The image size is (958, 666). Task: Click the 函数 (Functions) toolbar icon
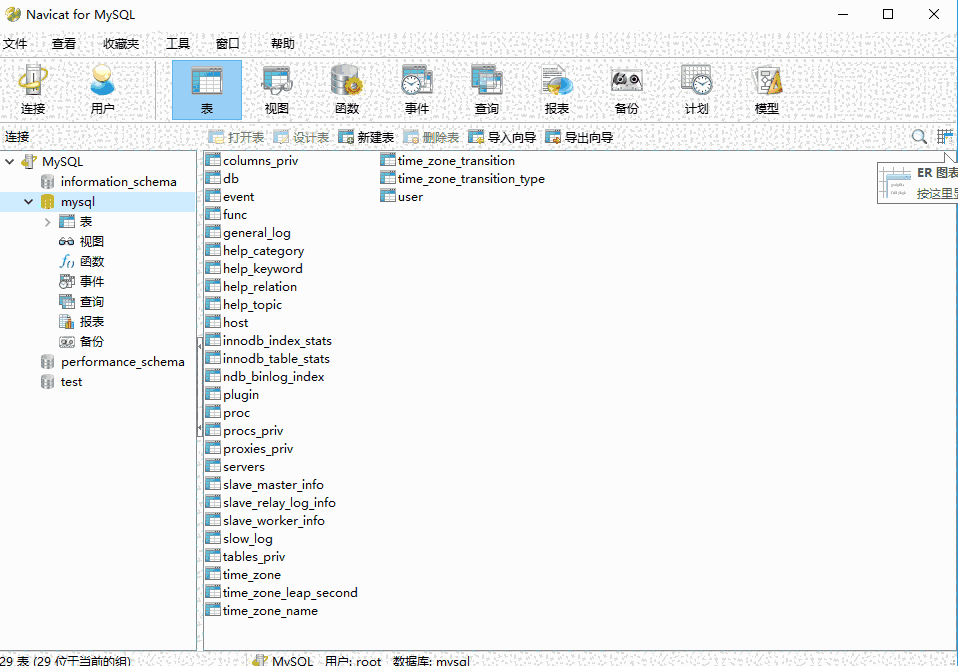point(346,89)
